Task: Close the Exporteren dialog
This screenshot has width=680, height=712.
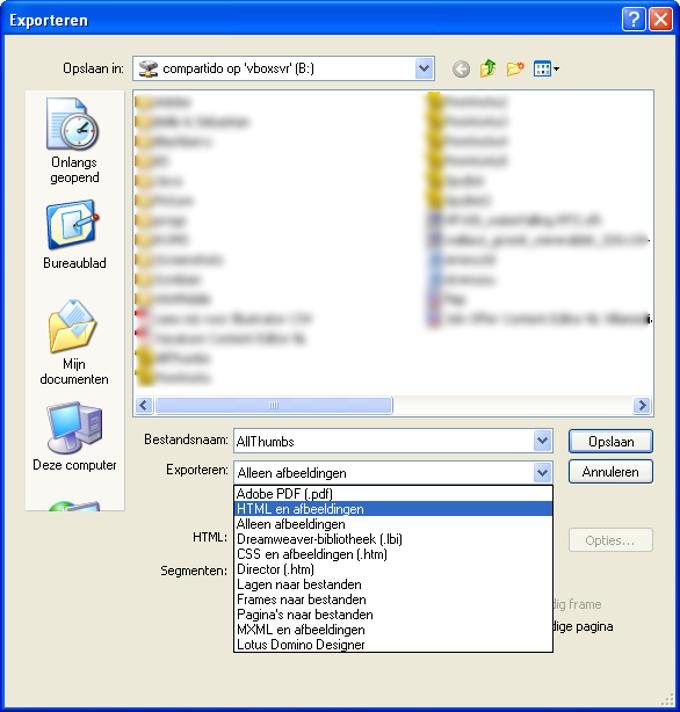Action: pyautogui.click(x=661, y=20)
